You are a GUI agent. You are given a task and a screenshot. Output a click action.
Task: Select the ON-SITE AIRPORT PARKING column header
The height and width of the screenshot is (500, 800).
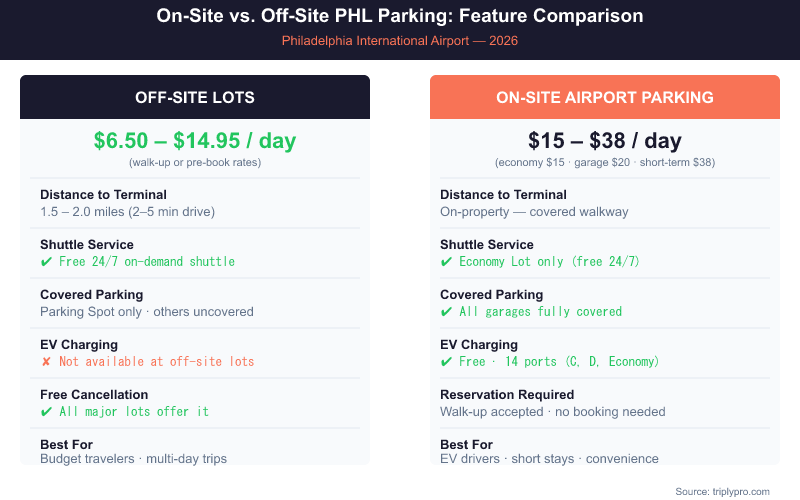pos(604,98)
